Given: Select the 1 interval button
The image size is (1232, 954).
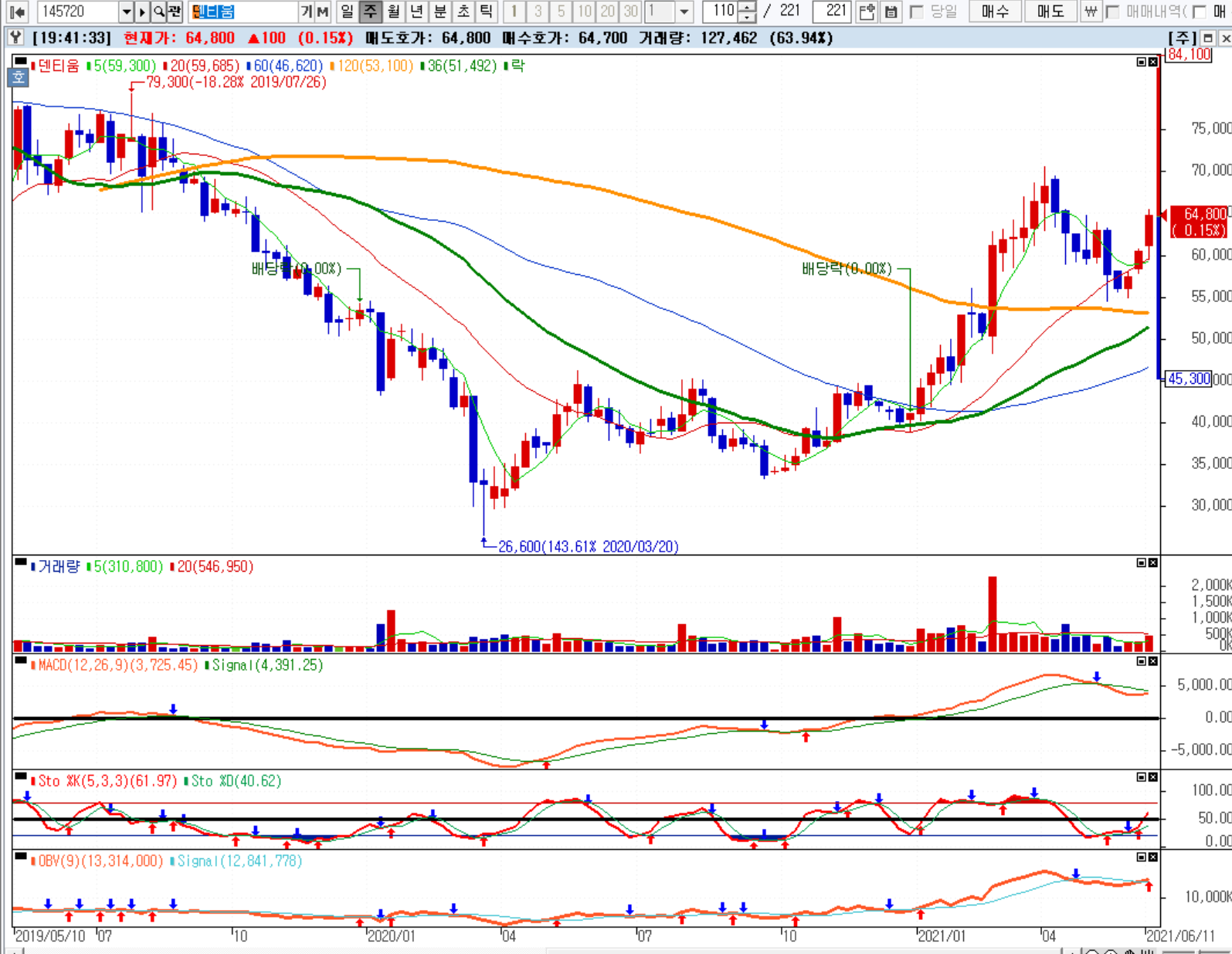Looking at the screenshot, I should click(514, 12).
